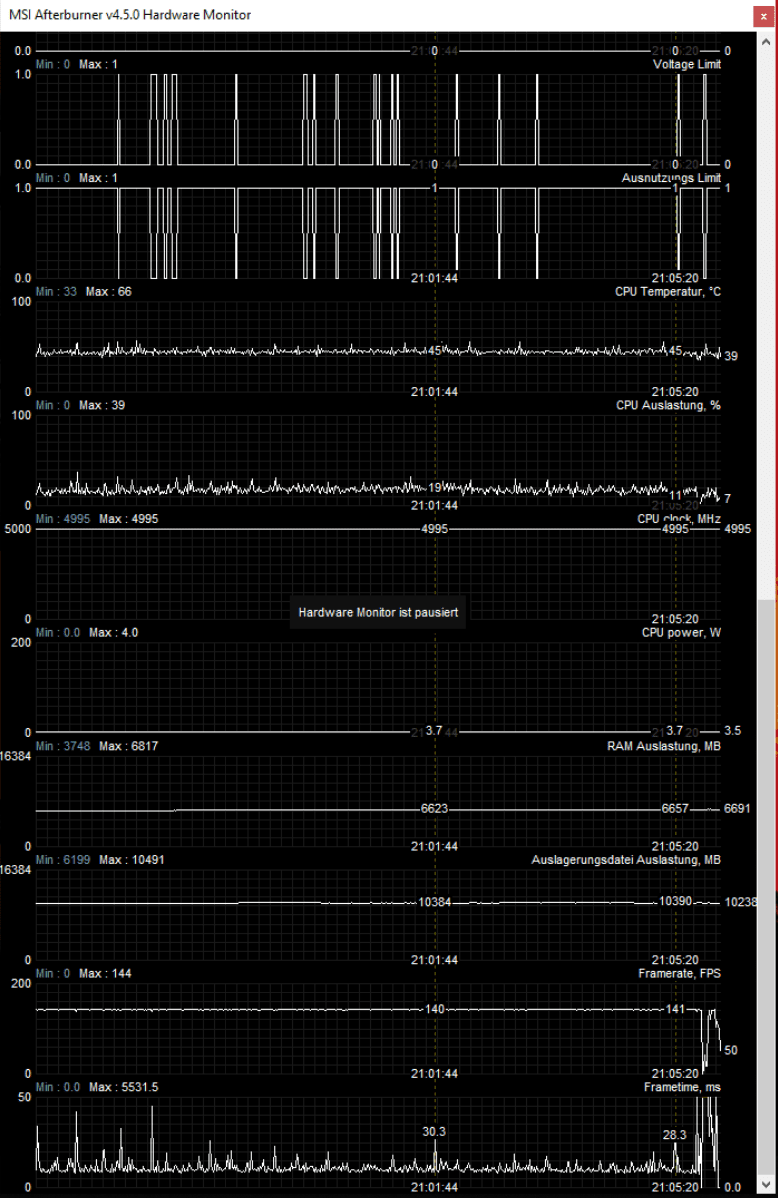Click the 'Min : 6199' pagefile value
Screen dimensions: 778x1198
[63, 860]
